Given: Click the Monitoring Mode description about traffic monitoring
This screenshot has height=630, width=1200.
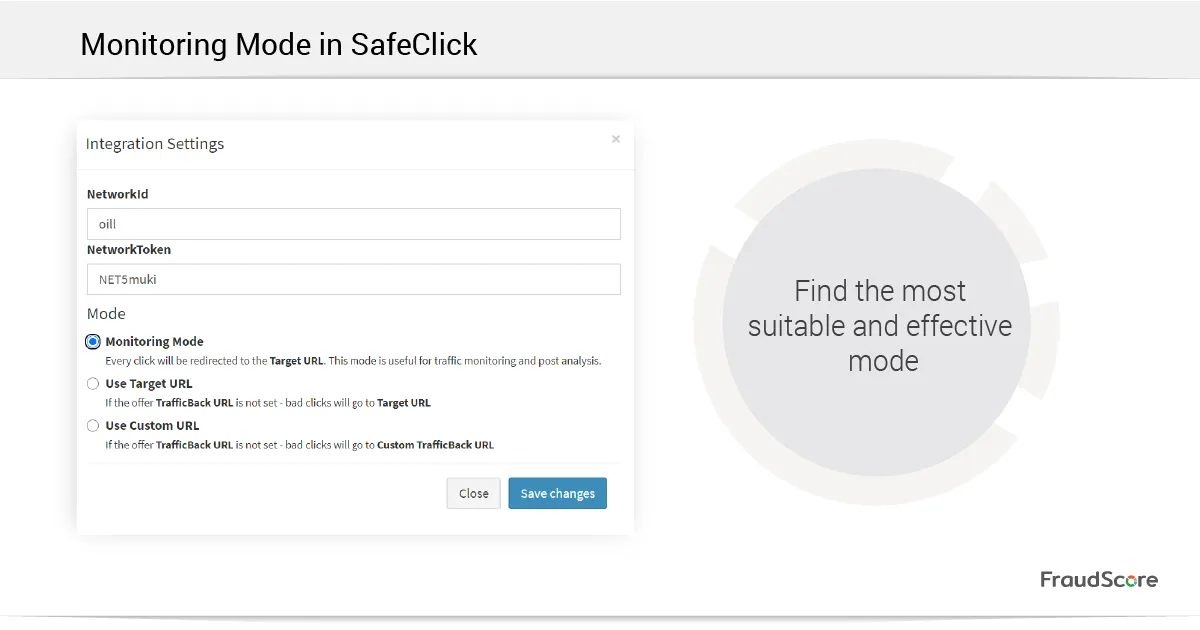Looking at the screenshot, I should 353,361.
